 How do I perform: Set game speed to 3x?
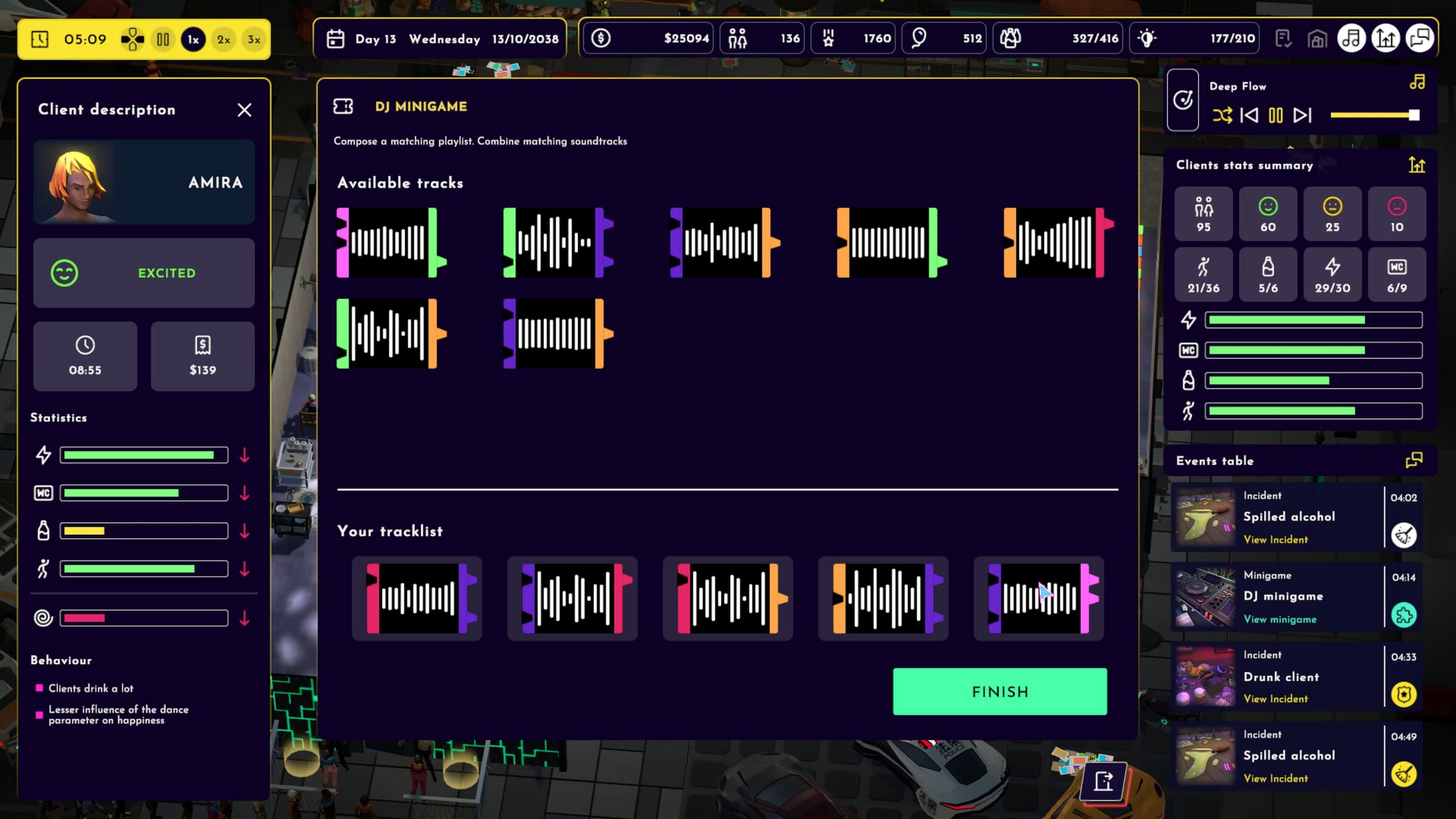click(254, 39)
